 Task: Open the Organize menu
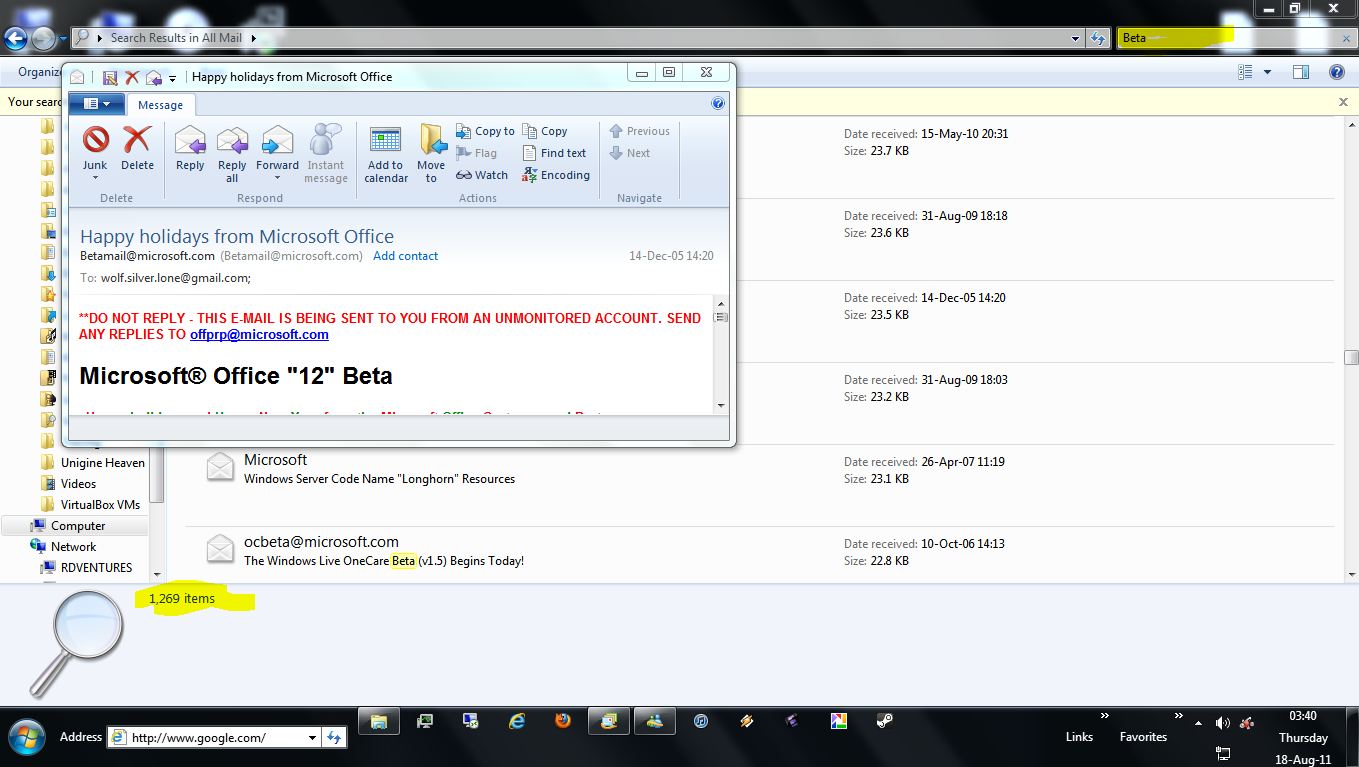(38, 72)
